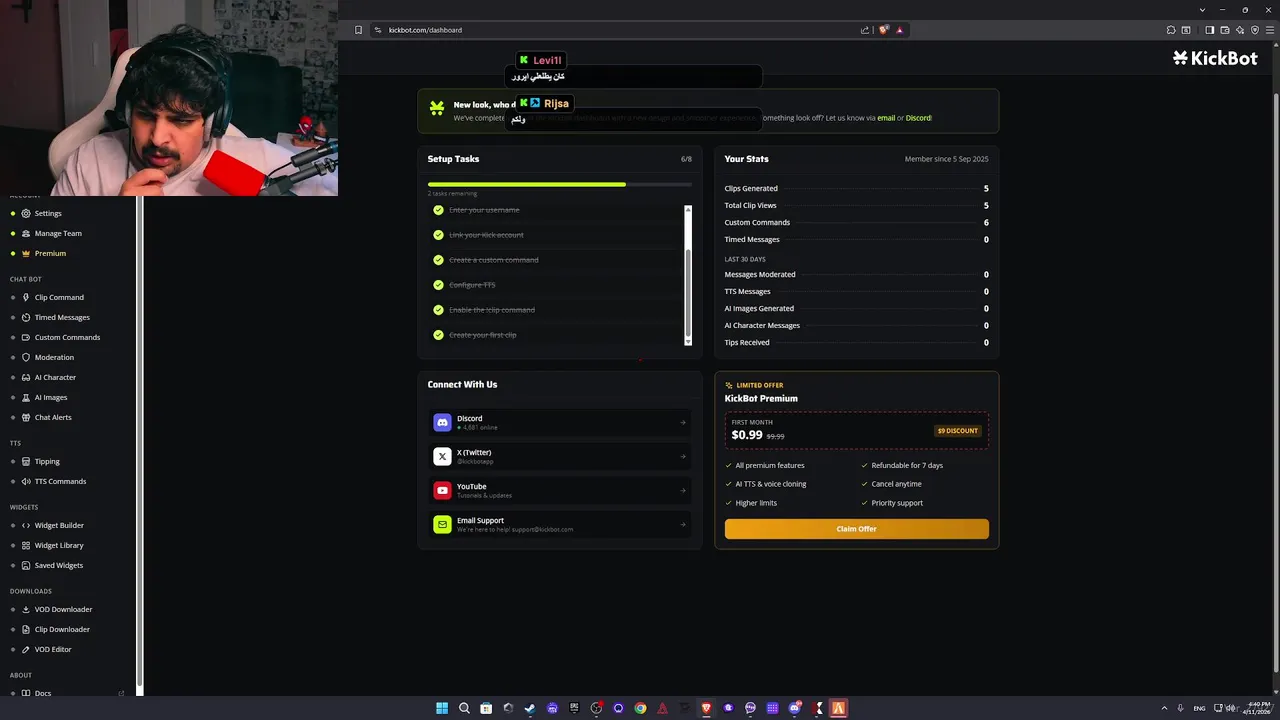Click the Premium crown icon
This screenshot has height=720, width=1280.
(x=26, y=253)
